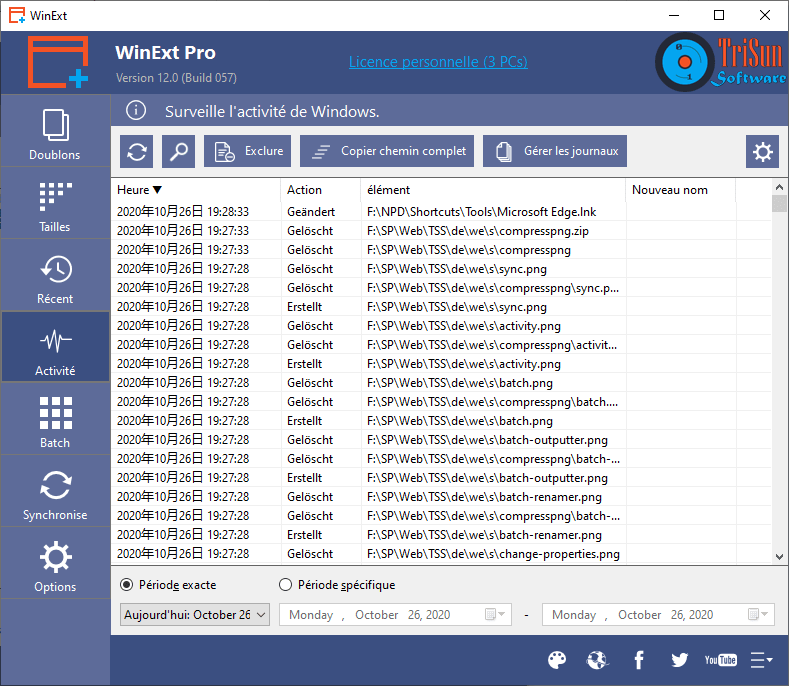Image resolution: width=789 pixels, height=686 pixels.
Task: Open the Licence personnelle (3 PCs) link
Action: coord(438,62)
